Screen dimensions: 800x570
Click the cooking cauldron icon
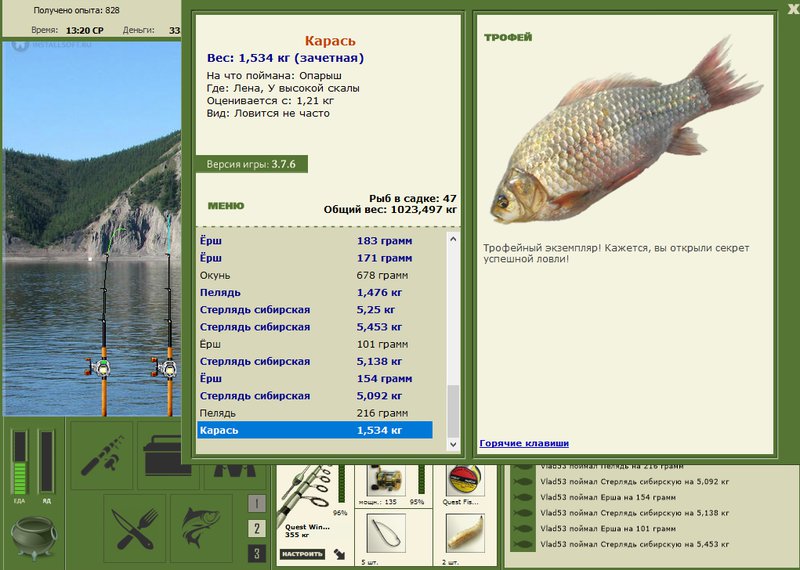[x=34, y=537]
